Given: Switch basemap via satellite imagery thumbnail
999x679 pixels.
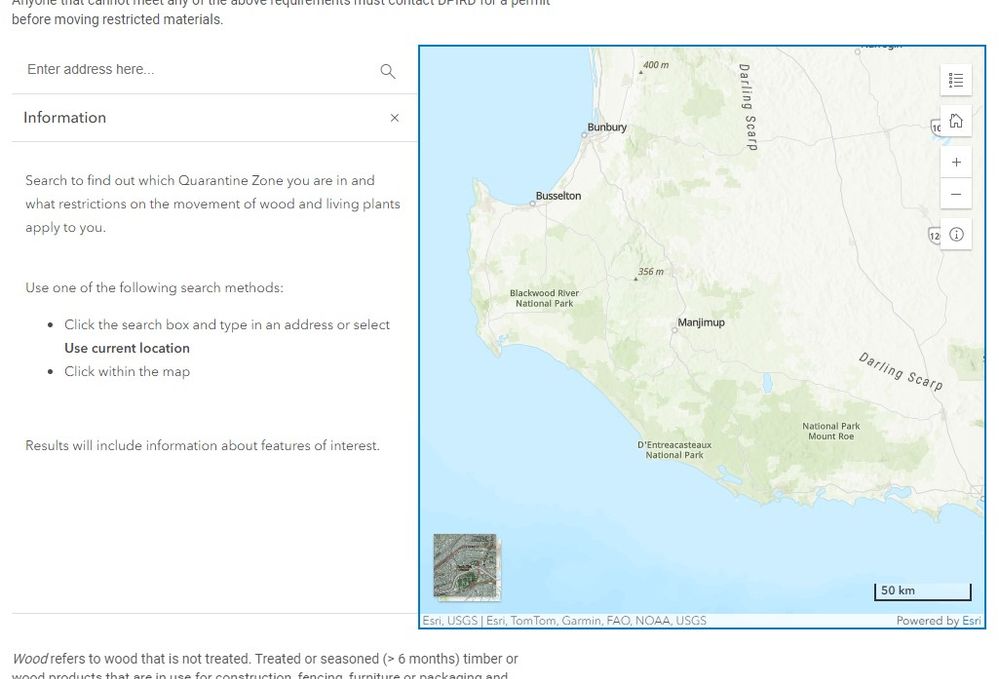Looking at the screenshot, I should click(x=464, y=565).
